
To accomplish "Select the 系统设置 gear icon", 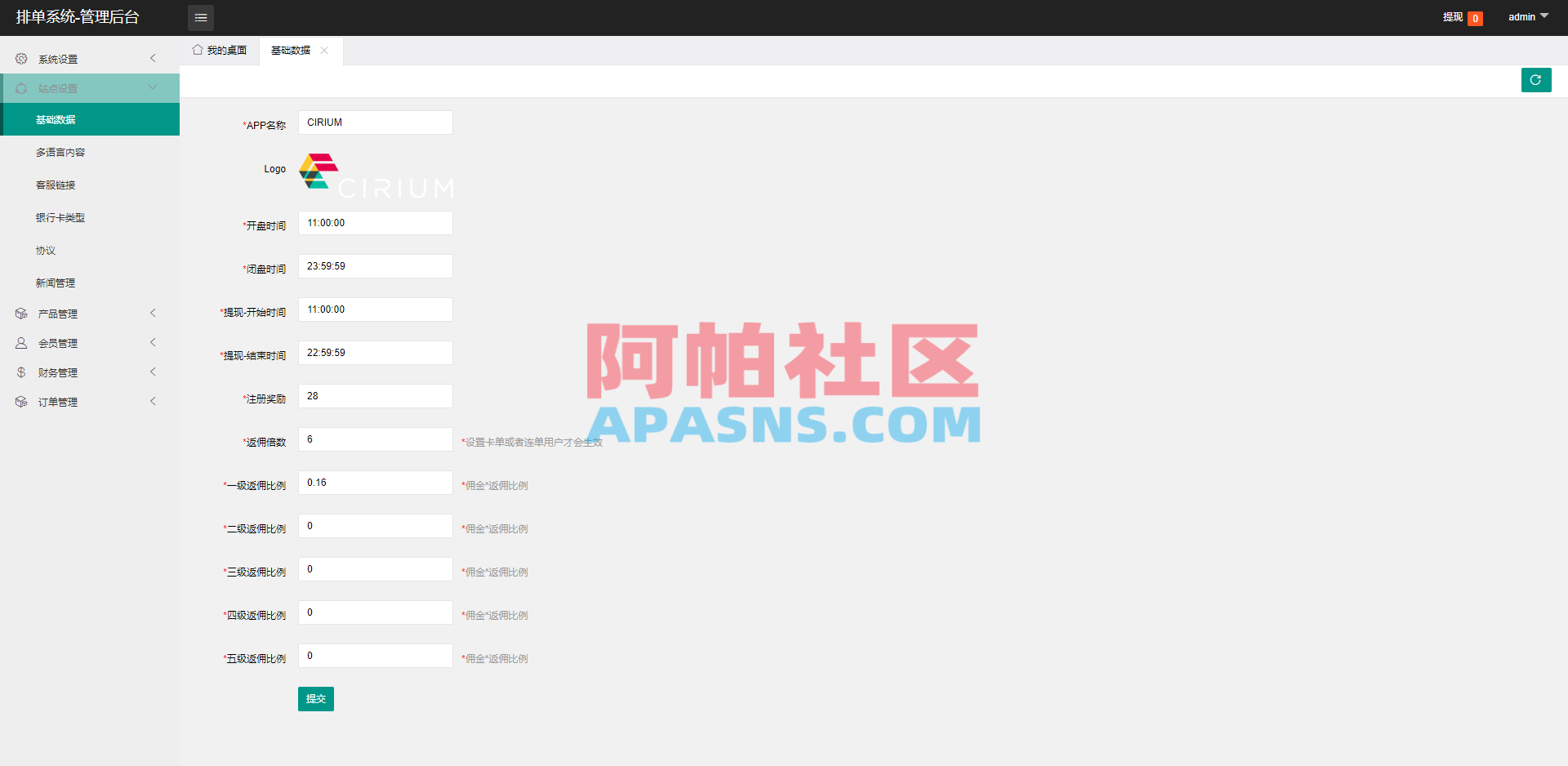I will (x=21, y=58).
